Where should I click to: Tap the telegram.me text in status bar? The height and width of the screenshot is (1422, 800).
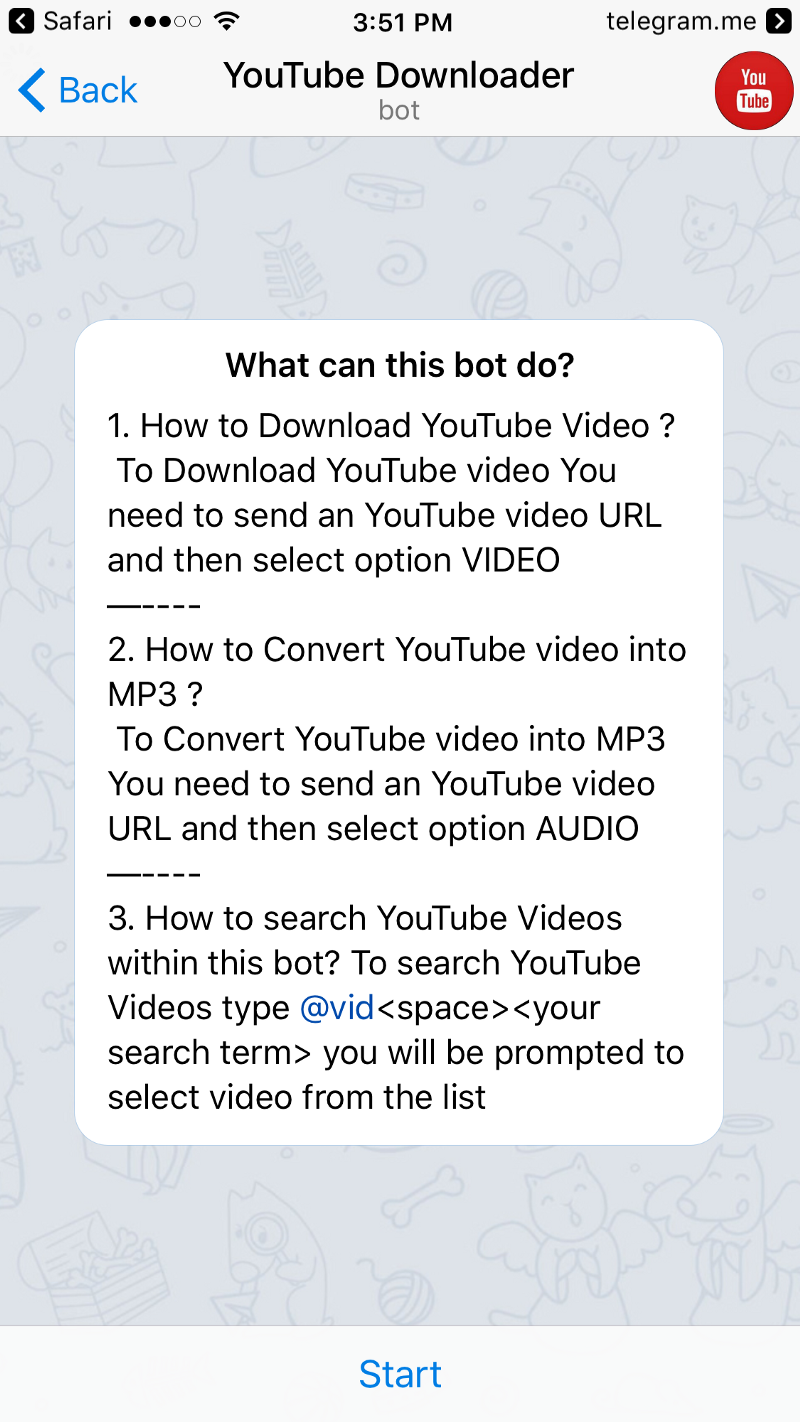click(x=681, y=20)
